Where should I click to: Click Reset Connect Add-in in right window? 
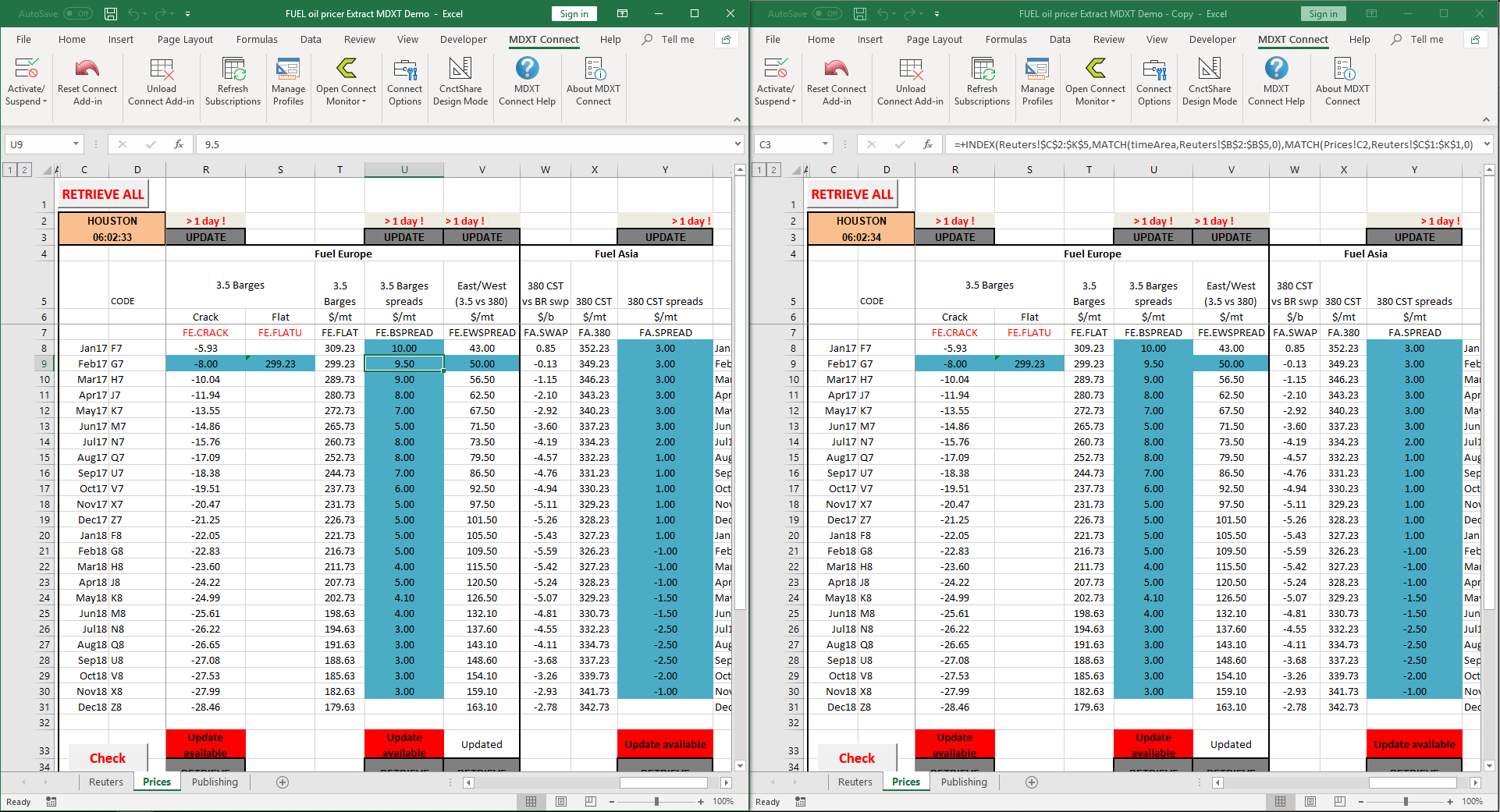(x=837, y=81)
